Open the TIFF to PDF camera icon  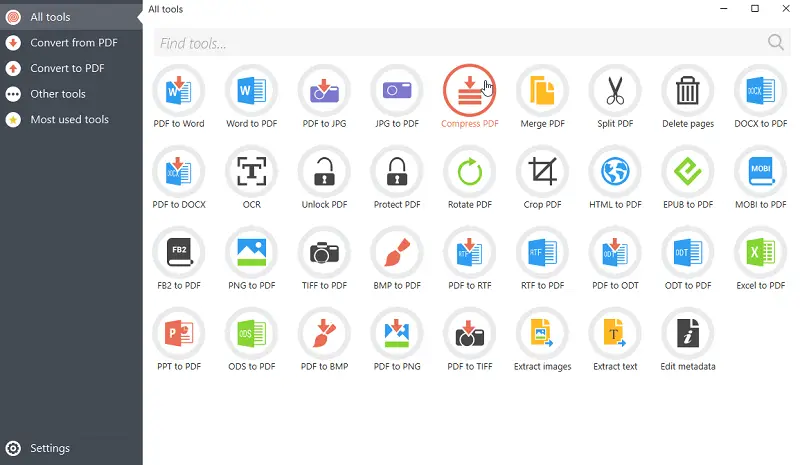tap(324, 253)
